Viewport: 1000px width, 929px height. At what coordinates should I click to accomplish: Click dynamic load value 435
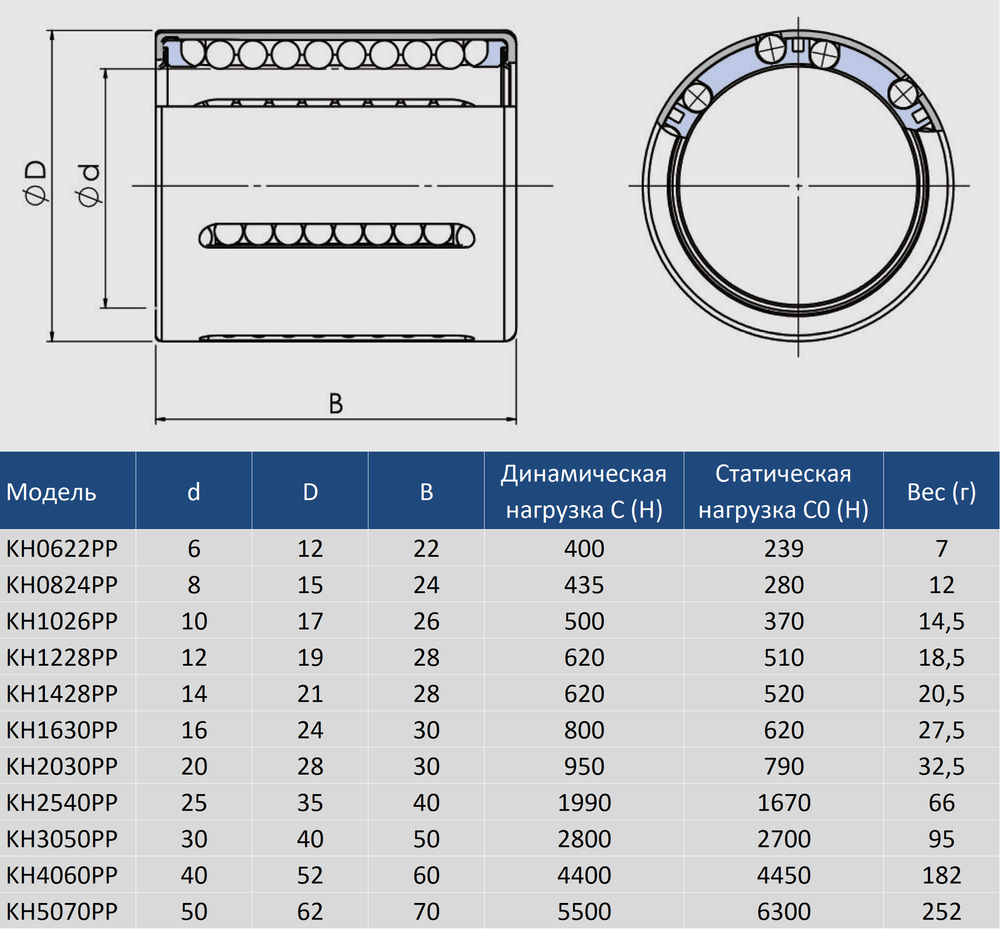(584, 585)
